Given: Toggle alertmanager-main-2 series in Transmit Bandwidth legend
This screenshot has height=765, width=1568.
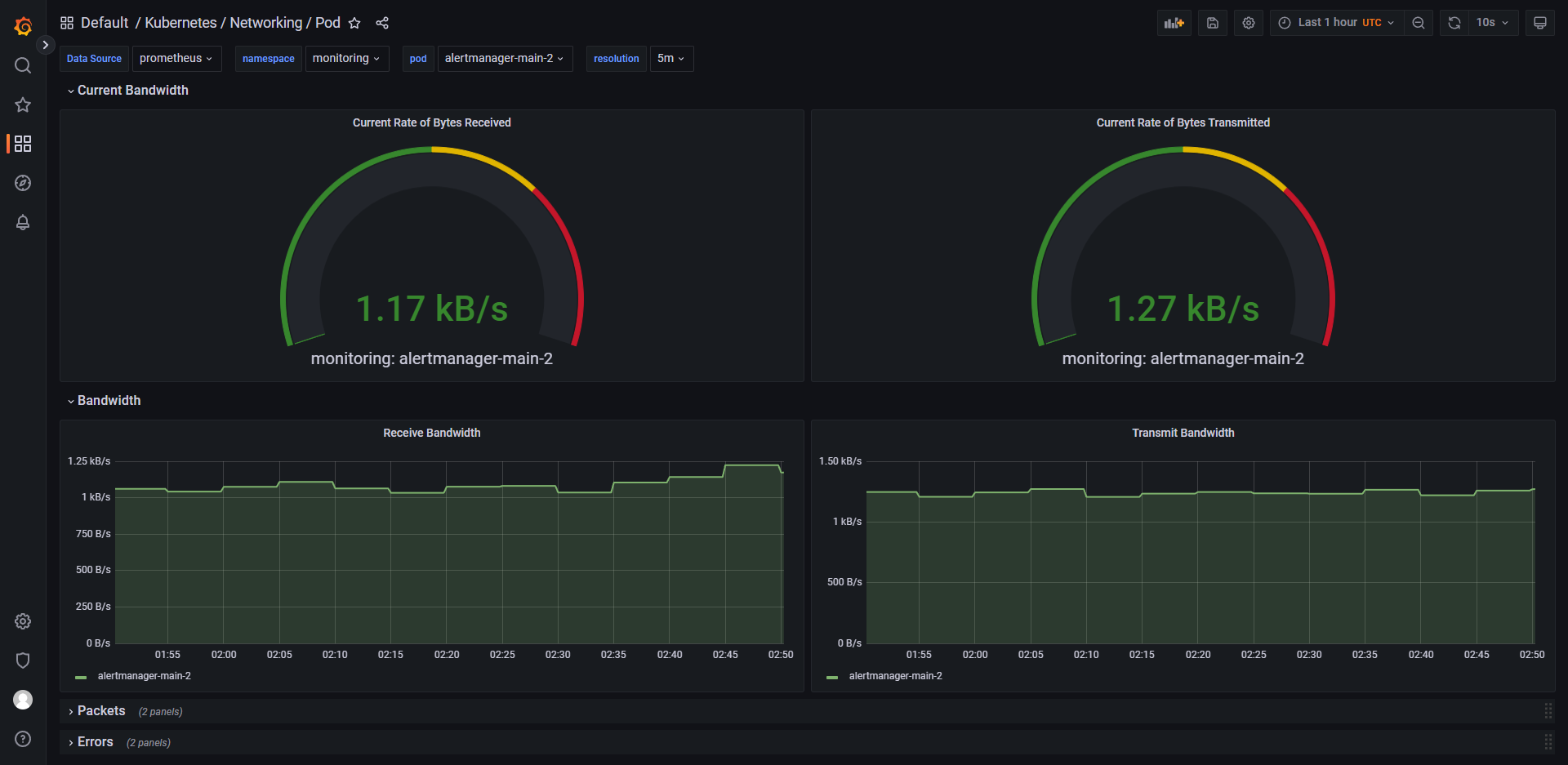Looking at the screenshot, I should (895, 676).
